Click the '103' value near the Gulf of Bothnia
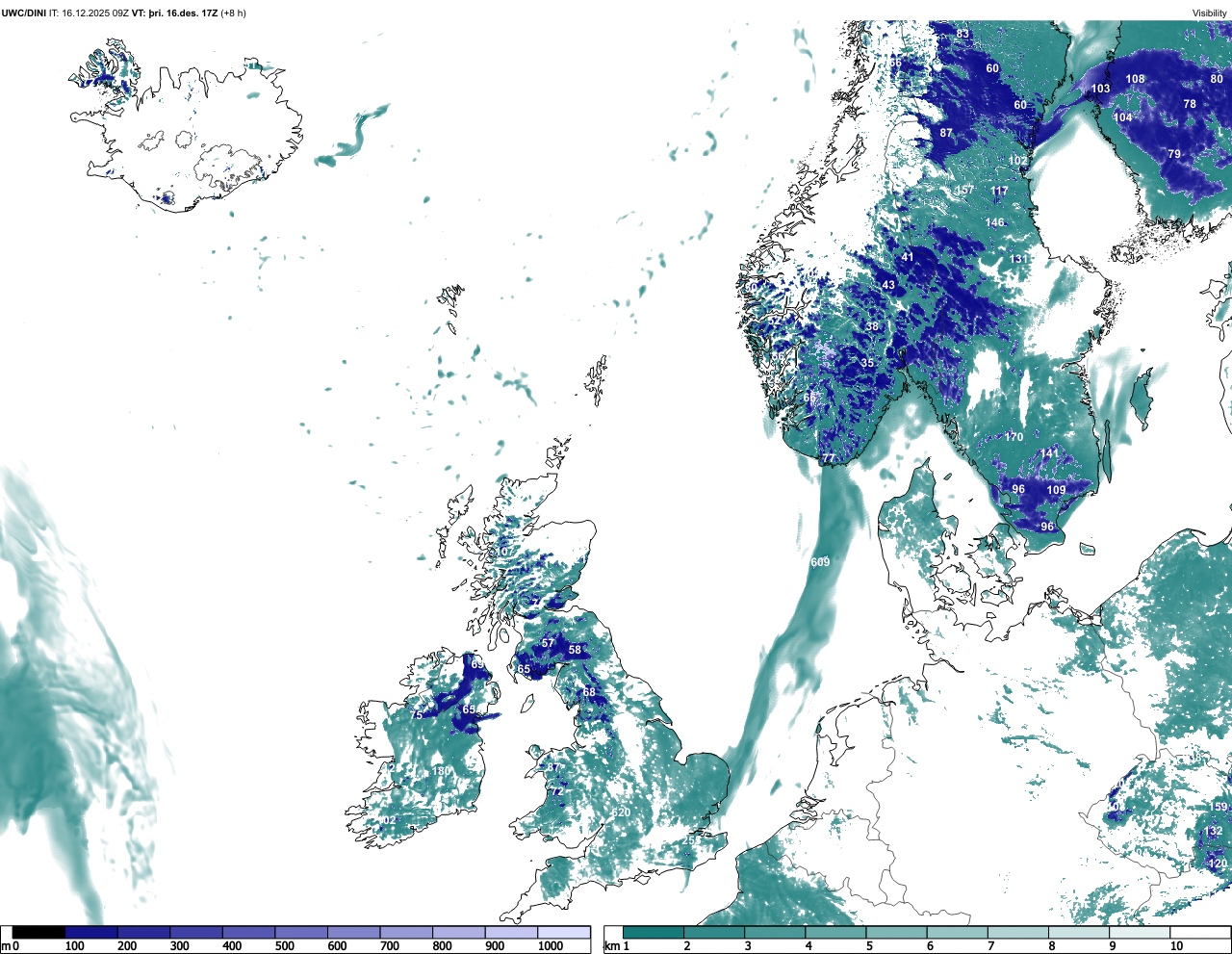1232x954 pixels. tap(1100, 89)
